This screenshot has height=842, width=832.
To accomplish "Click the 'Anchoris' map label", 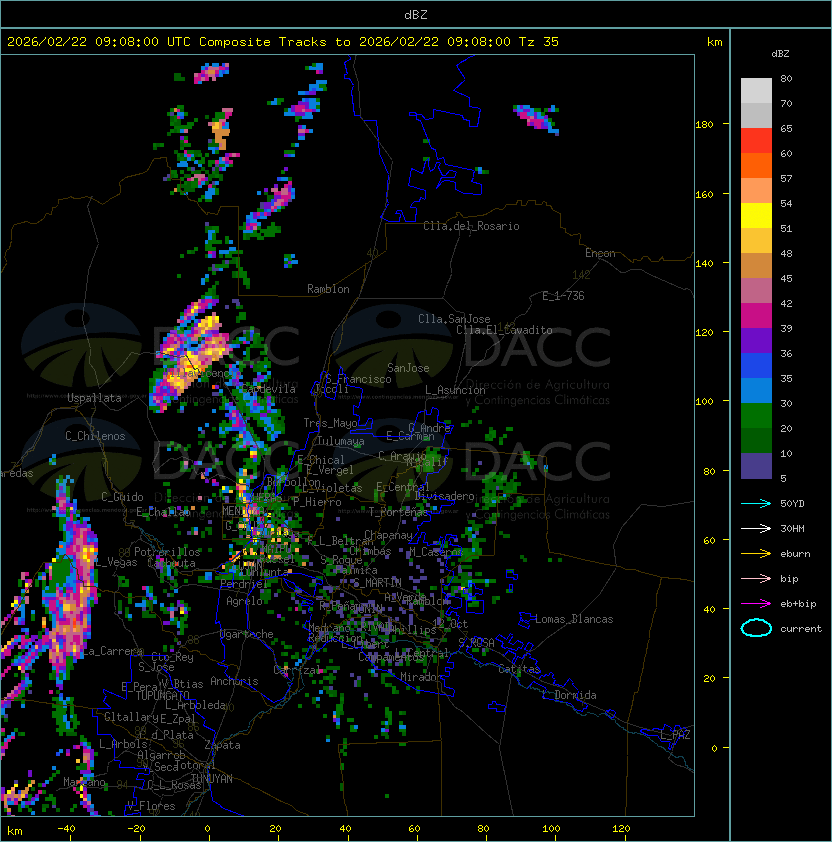I will pyautogui.click(x=234, y=681).
